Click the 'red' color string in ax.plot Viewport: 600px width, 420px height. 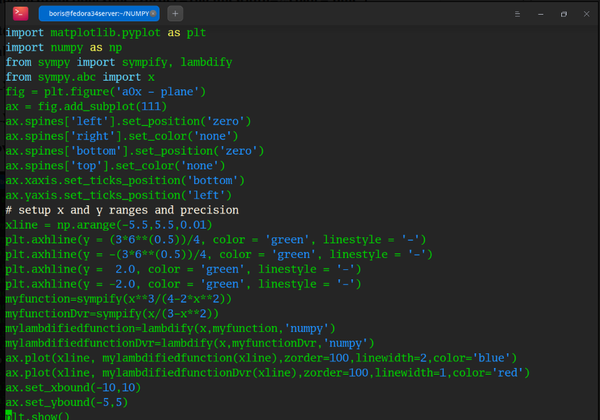coord(507,373)
